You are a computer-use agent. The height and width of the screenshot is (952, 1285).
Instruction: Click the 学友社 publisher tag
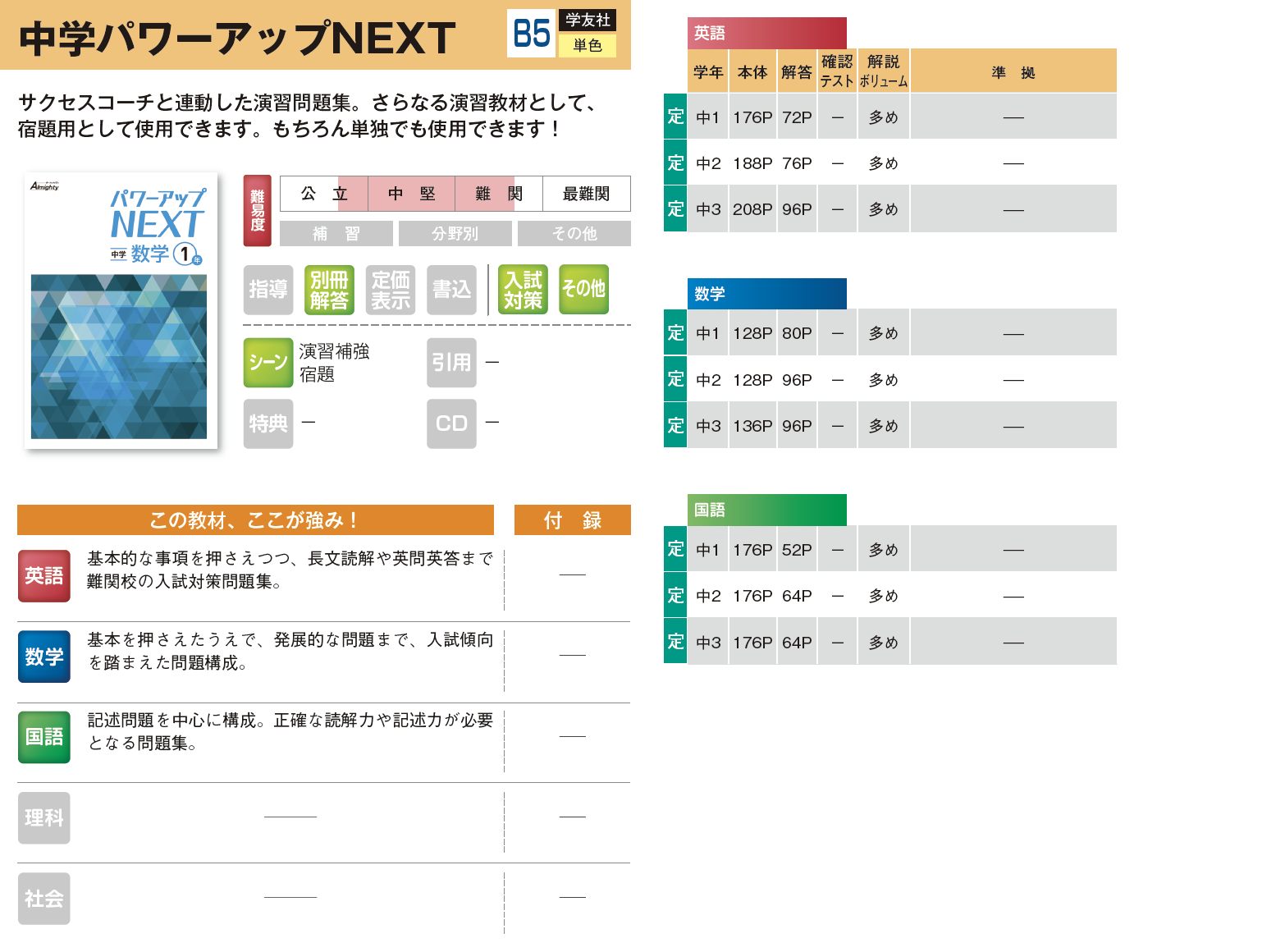[588, 21]
